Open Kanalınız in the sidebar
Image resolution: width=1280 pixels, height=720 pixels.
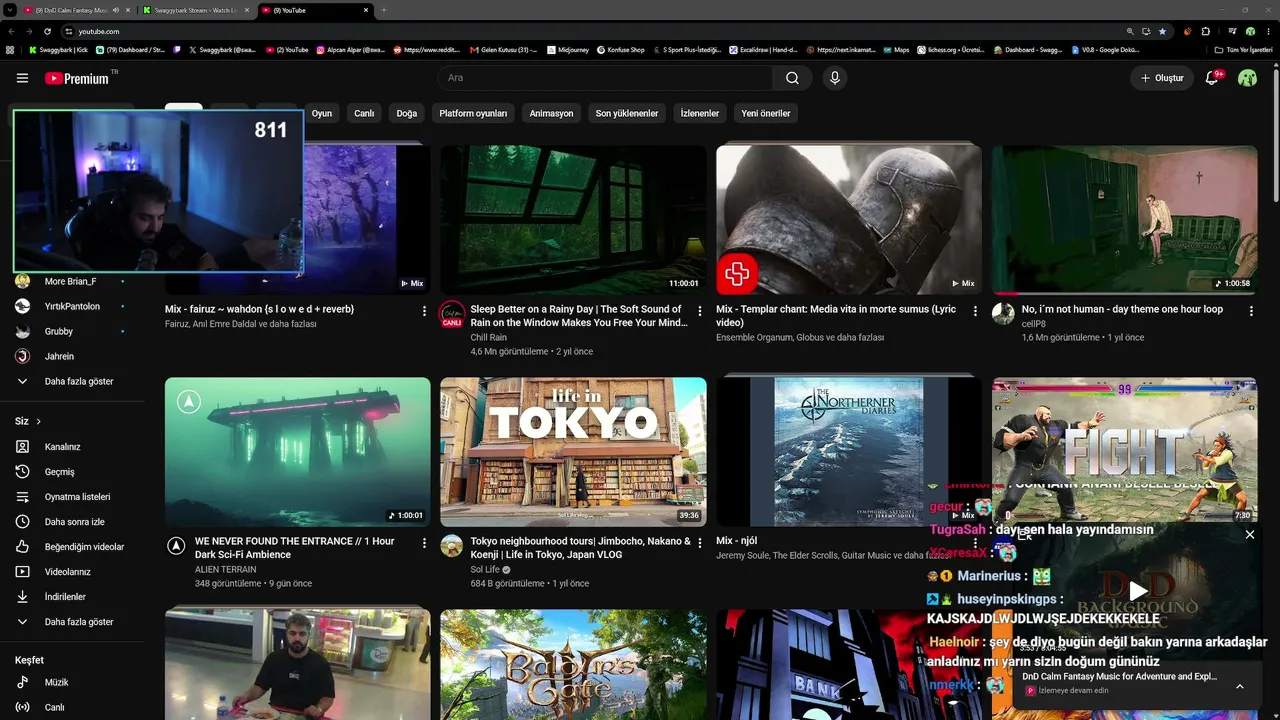[x=62, y=447]
